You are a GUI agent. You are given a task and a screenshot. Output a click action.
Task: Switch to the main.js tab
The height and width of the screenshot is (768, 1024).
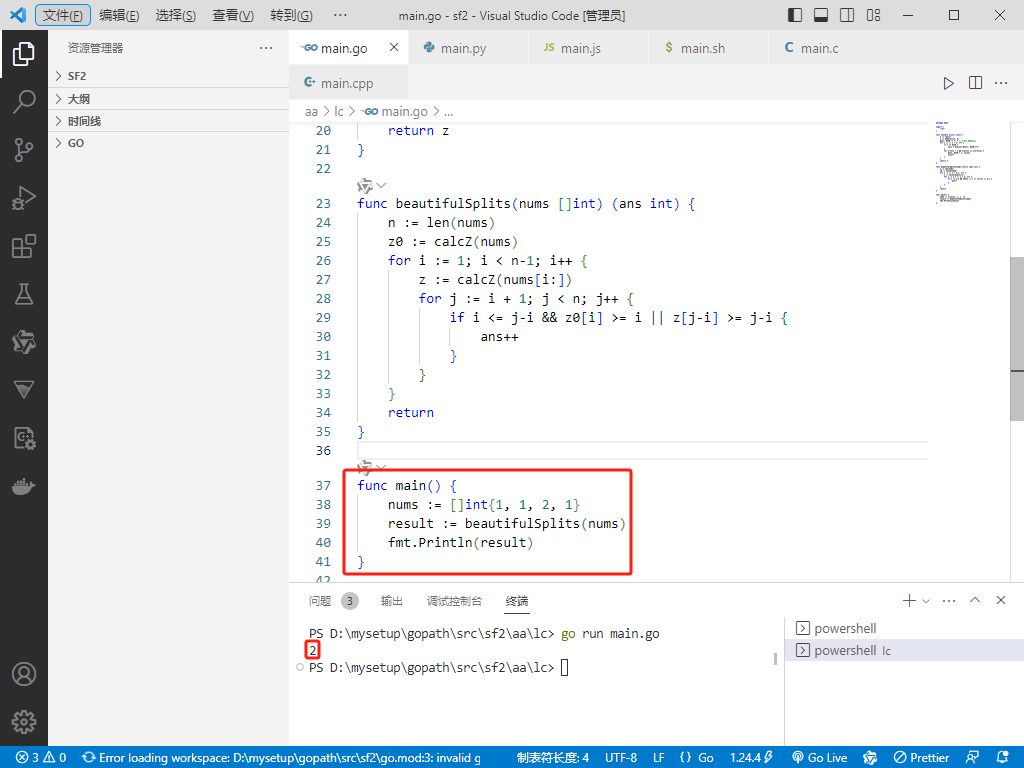(588, 48)
